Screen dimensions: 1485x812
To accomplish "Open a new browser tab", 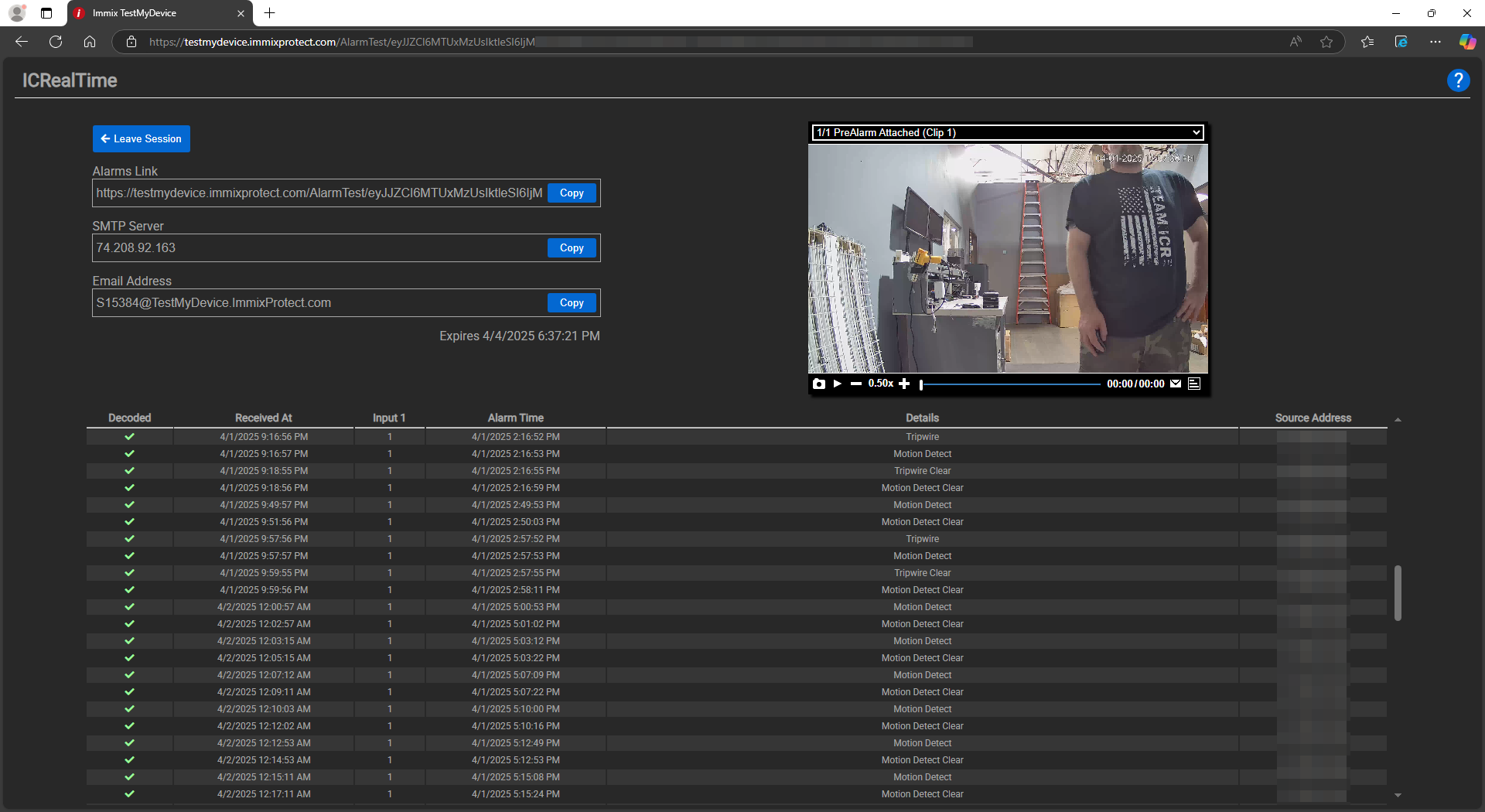I will tap(269, 13).
